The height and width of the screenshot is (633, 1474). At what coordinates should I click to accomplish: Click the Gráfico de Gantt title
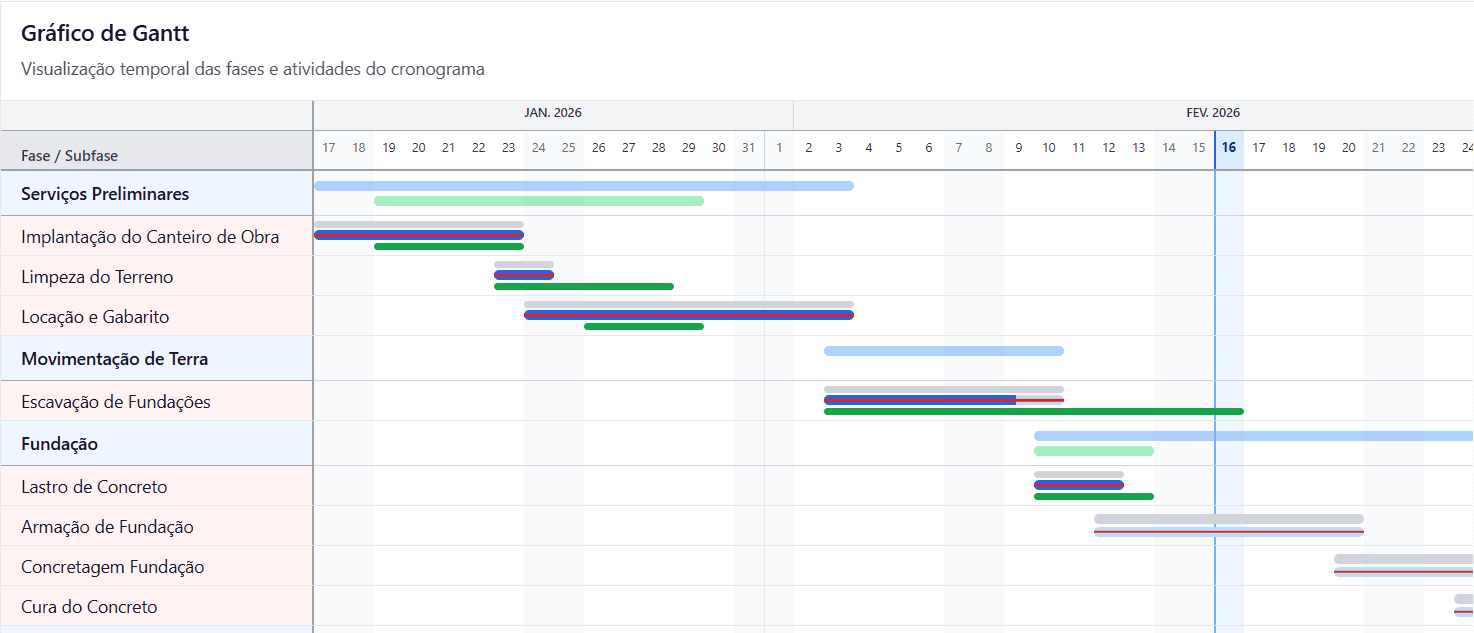tap(104, 32)
